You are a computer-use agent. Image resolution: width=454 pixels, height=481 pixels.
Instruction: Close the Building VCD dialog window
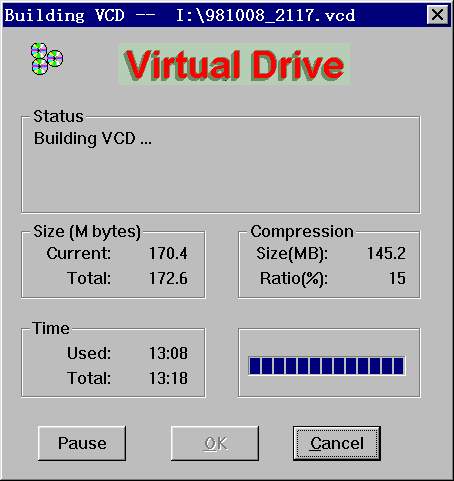(437, 15)
